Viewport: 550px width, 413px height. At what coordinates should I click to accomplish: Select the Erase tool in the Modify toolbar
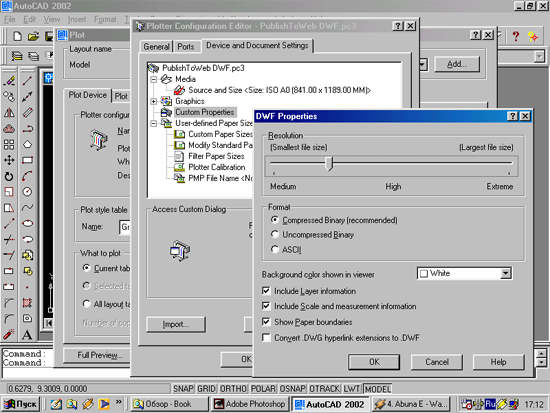point(9,81)
